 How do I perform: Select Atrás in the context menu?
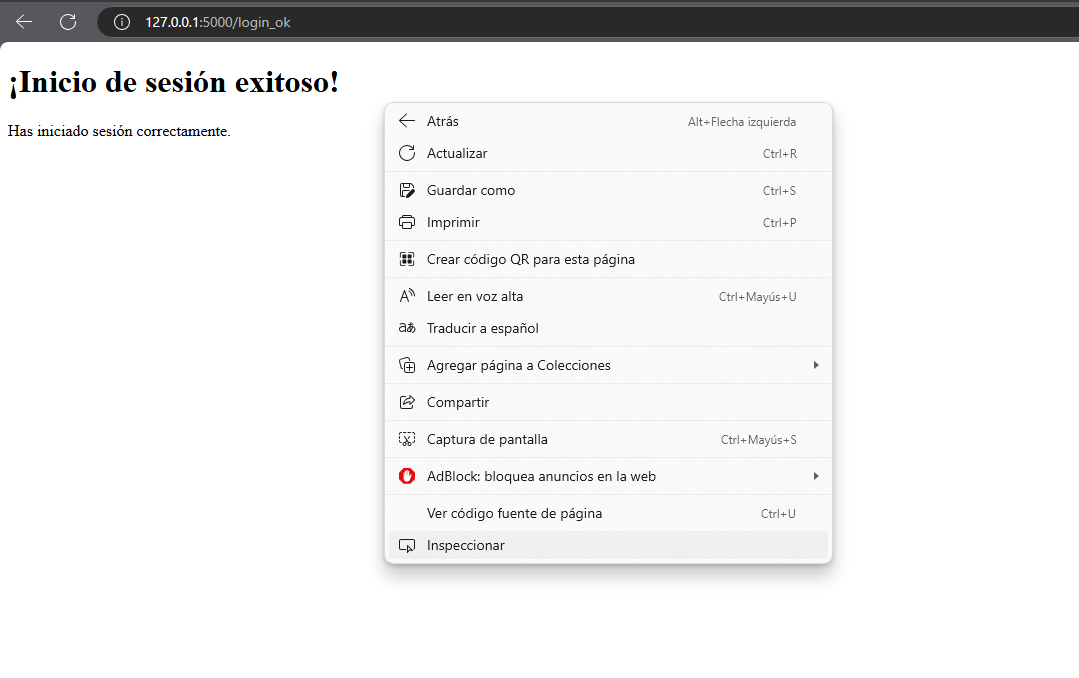click(443, 121)
